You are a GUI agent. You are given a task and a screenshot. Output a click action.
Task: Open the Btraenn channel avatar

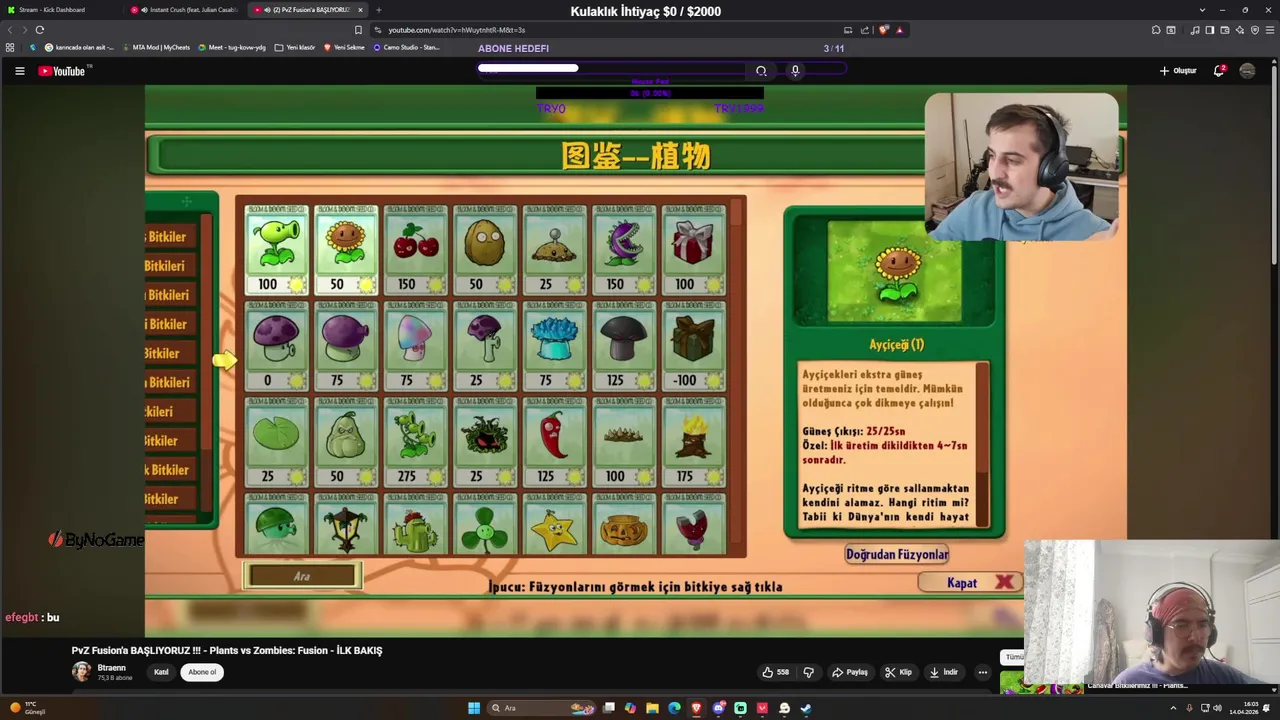click(x=81, y=672)
